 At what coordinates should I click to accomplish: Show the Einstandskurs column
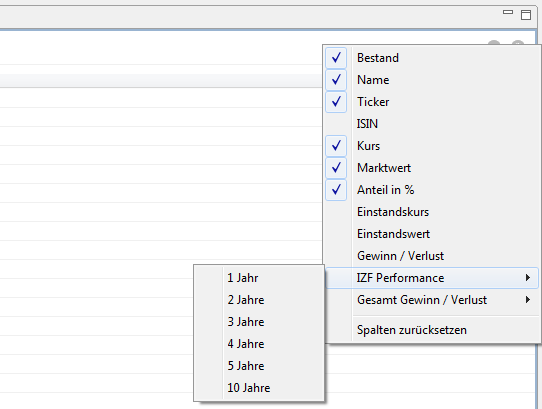pos(393,212)
